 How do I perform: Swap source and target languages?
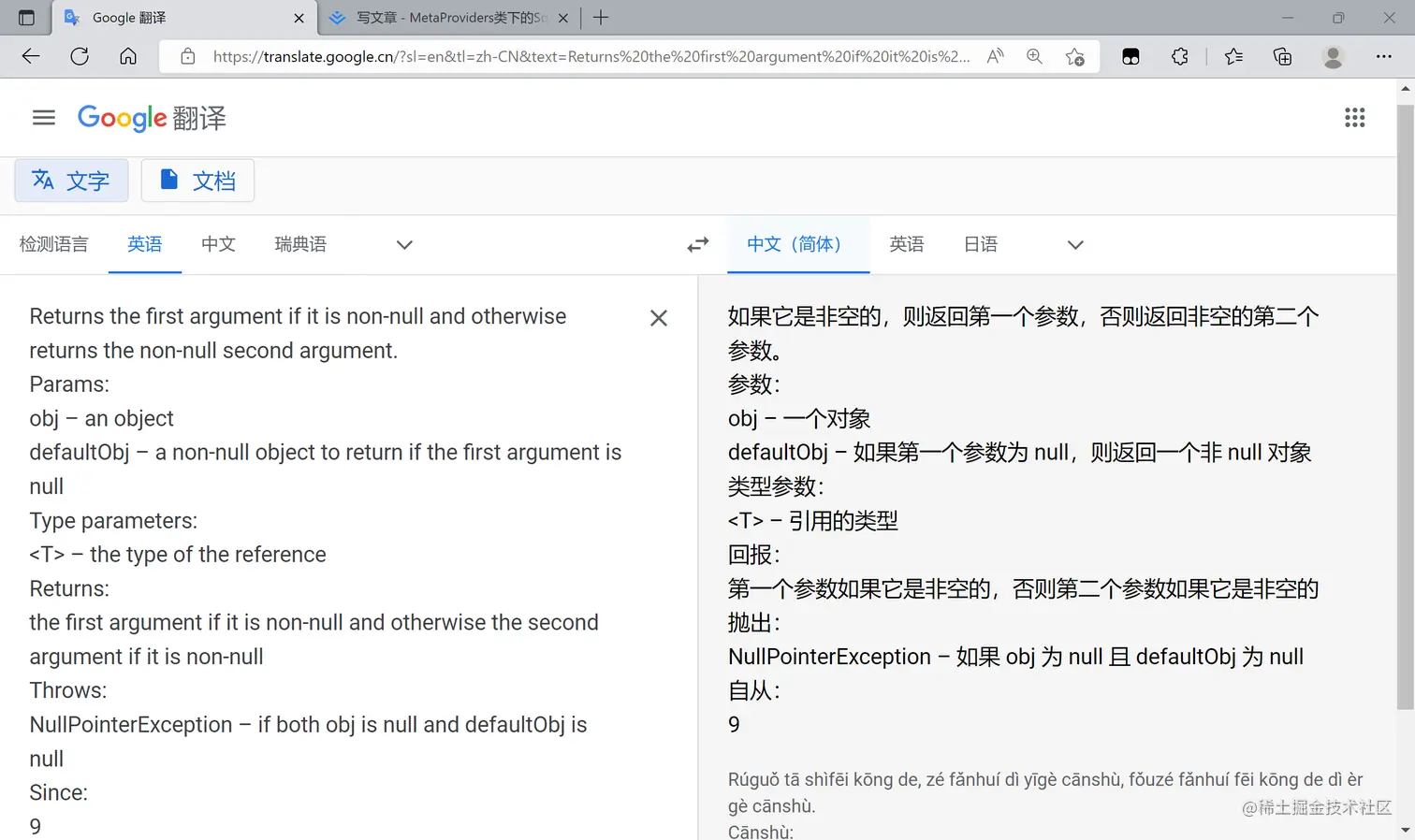pos(698,245)
